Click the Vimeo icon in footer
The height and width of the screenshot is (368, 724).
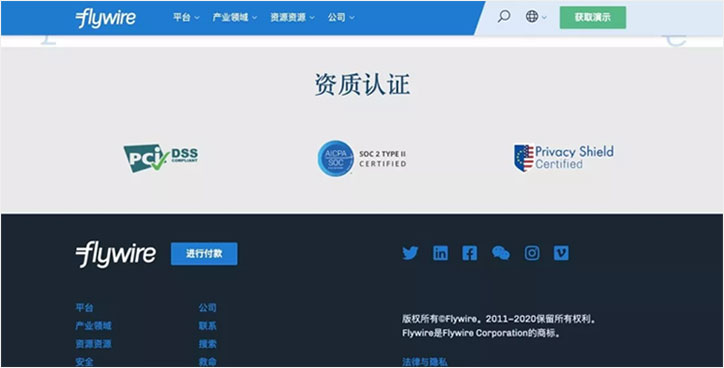tap(561, 253)
